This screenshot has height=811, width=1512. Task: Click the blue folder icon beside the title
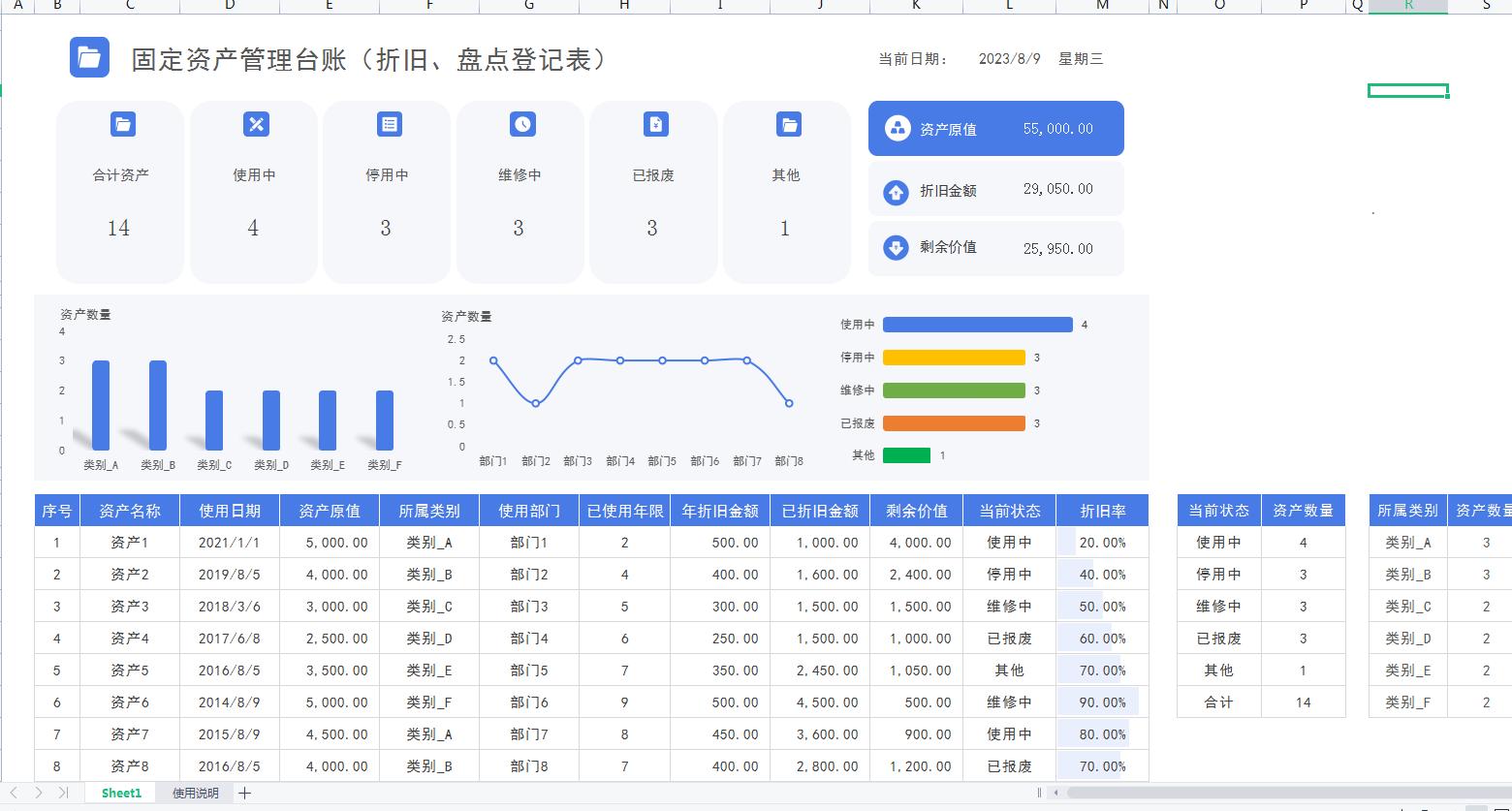(x=89, y=57)
